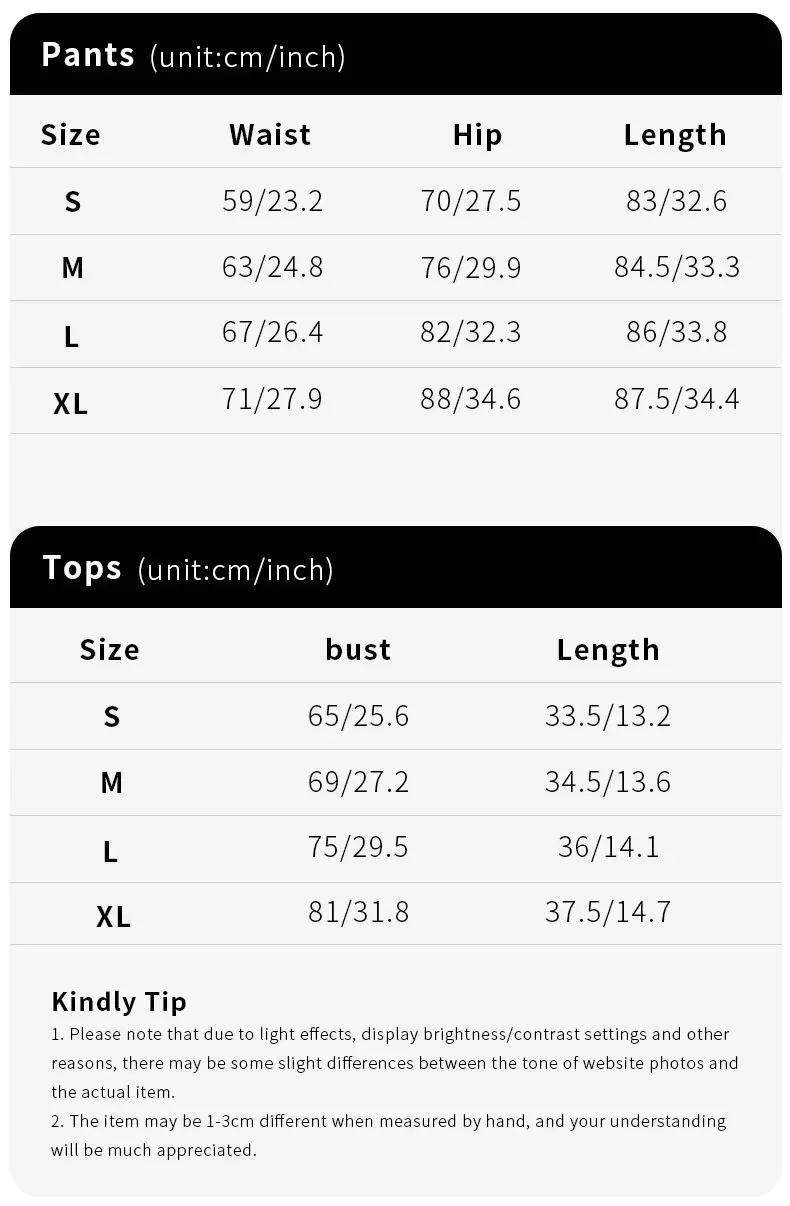
Task: Select pants size S row label
Action: 72,202
